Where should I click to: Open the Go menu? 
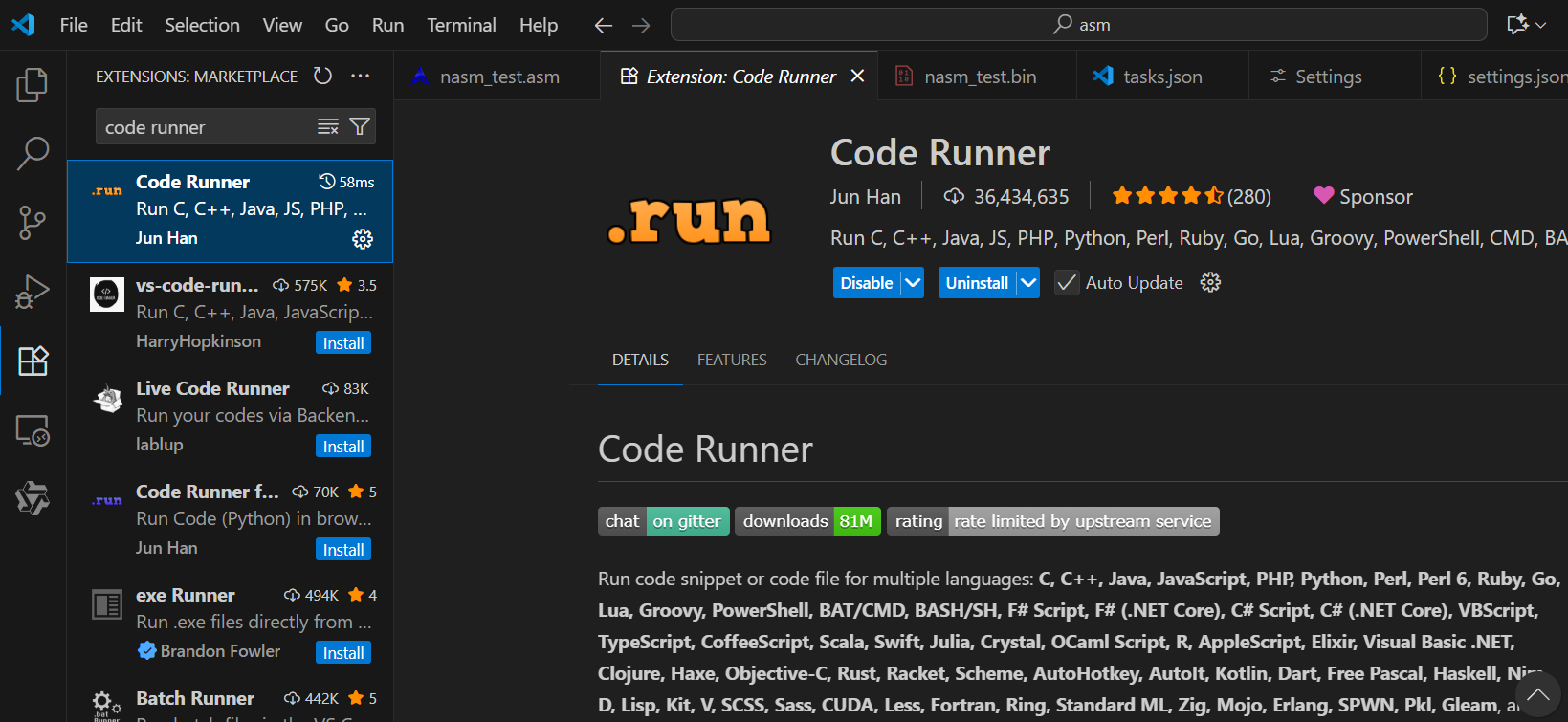pos(337,25)
